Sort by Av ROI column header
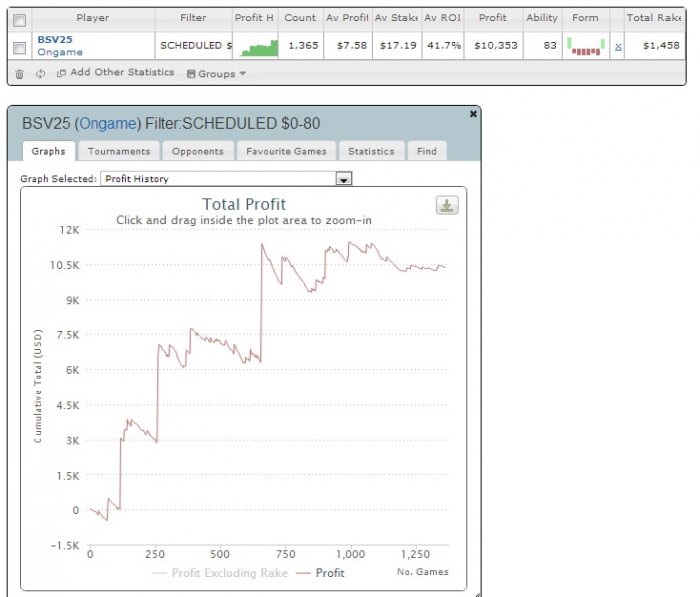This screenshot has width=700, height=597. [x=442, y=18]
